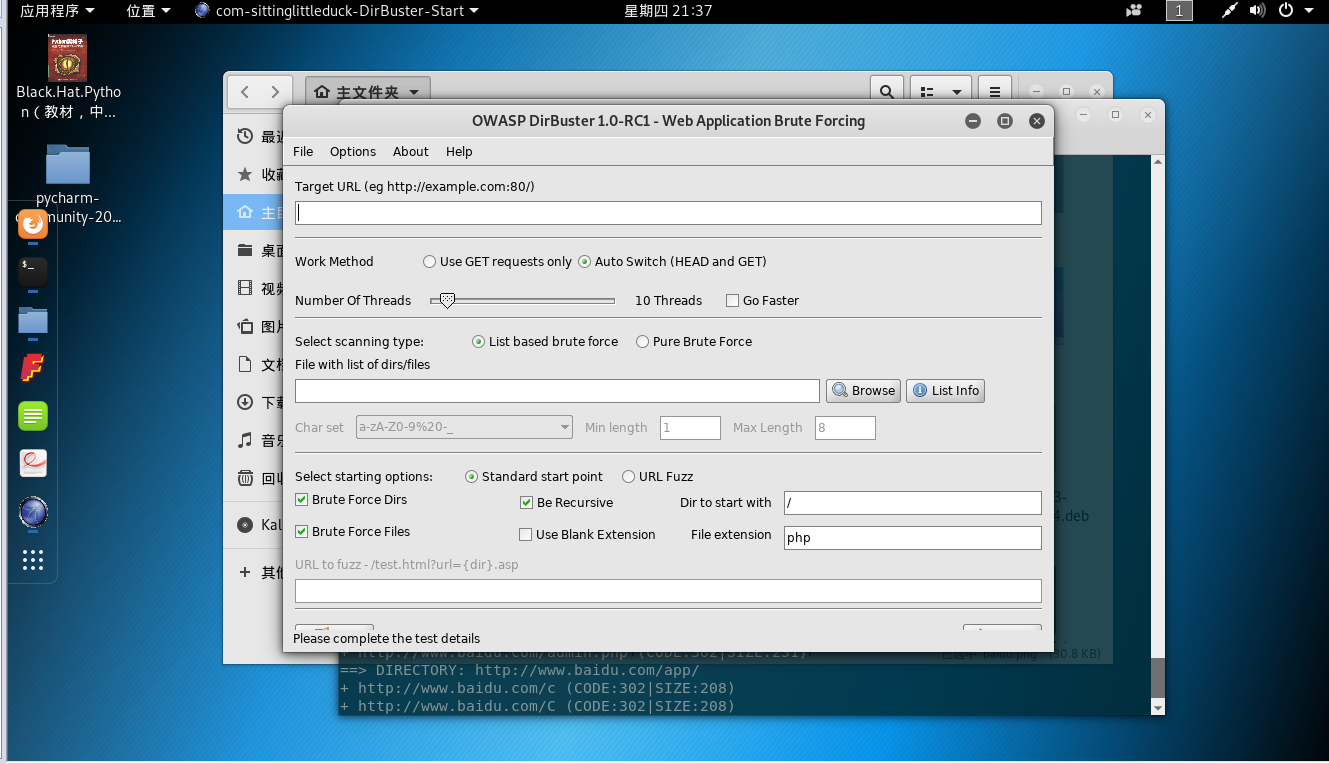1329x764 pixels.
Task: Select Pure Brute Force option
Action: [x=694, y=342]
